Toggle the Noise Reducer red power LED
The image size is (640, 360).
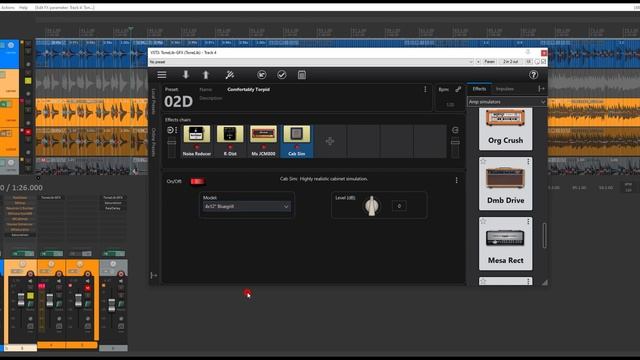click(197, 147)
